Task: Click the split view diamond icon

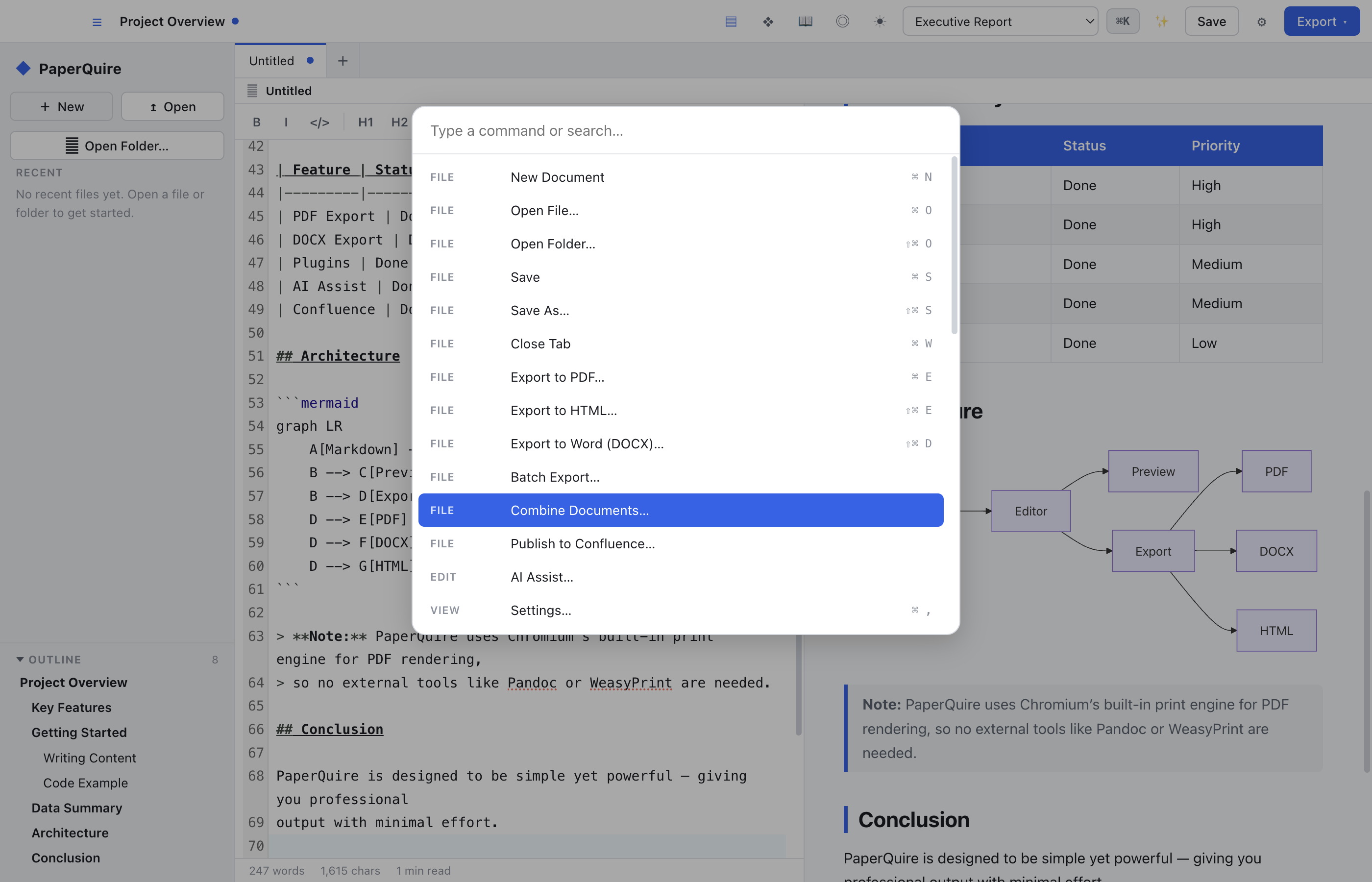Action: (x=768, y=22)
